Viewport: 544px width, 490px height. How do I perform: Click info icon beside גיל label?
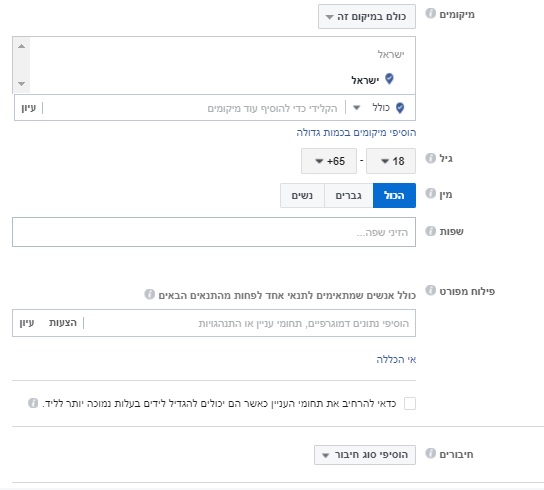tap(430, 158)
